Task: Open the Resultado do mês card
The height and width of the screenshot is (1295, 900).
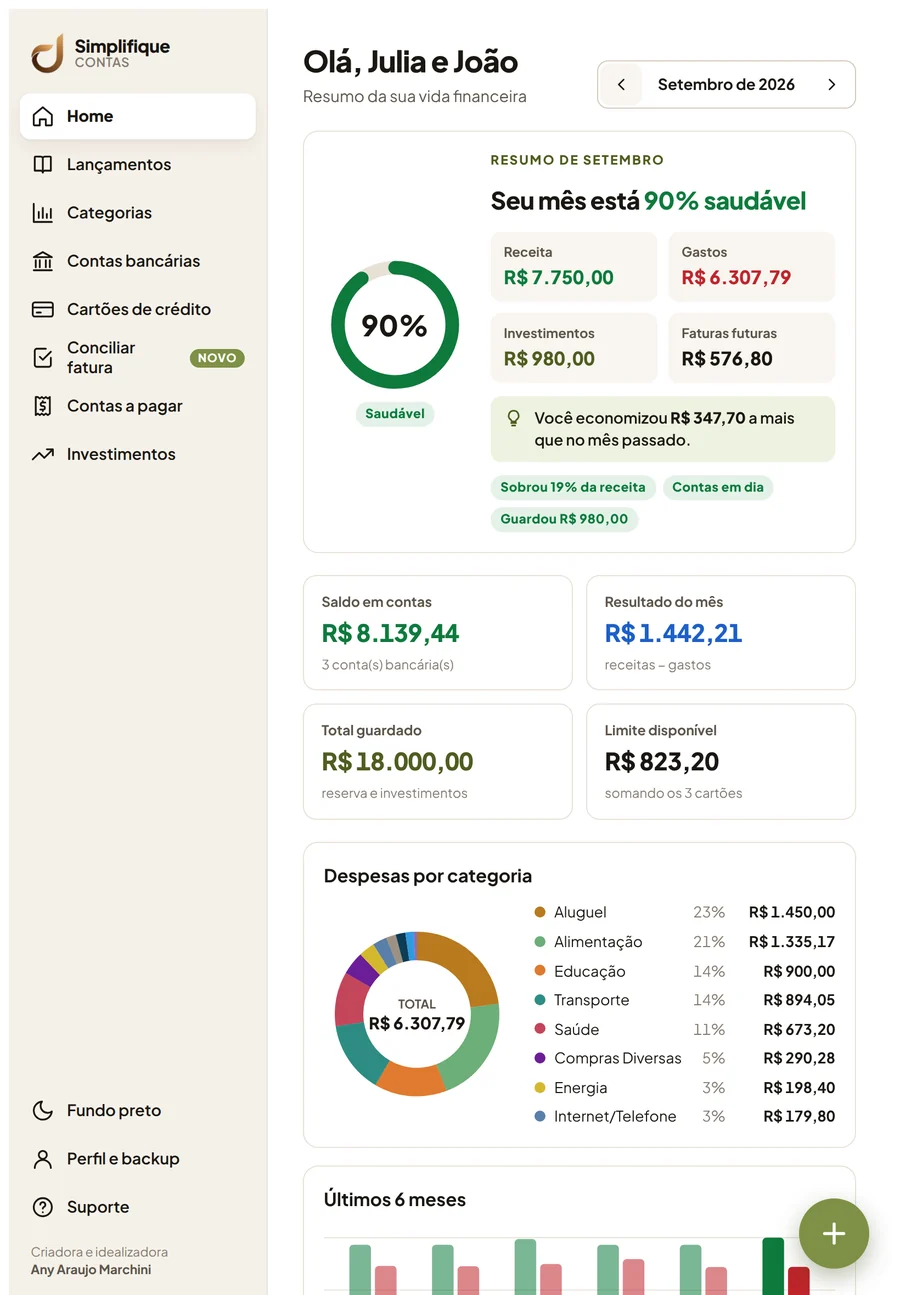Action: point(721,633)
